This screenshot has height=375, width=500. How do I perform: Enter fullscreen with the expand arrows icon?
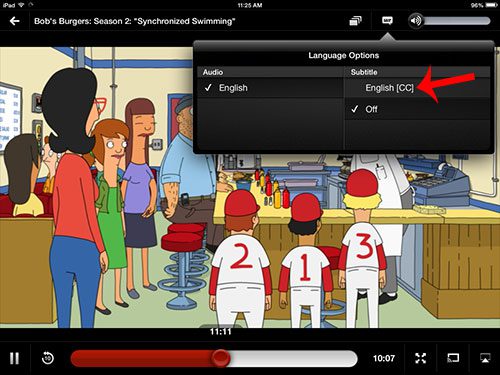[x=421, y=358]
